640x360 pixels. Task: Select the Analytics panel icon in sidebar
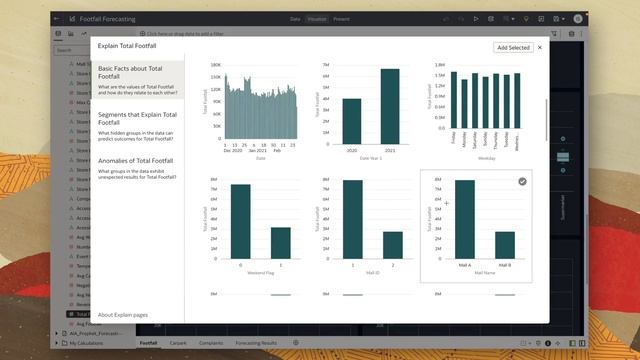tap(84, 34)
